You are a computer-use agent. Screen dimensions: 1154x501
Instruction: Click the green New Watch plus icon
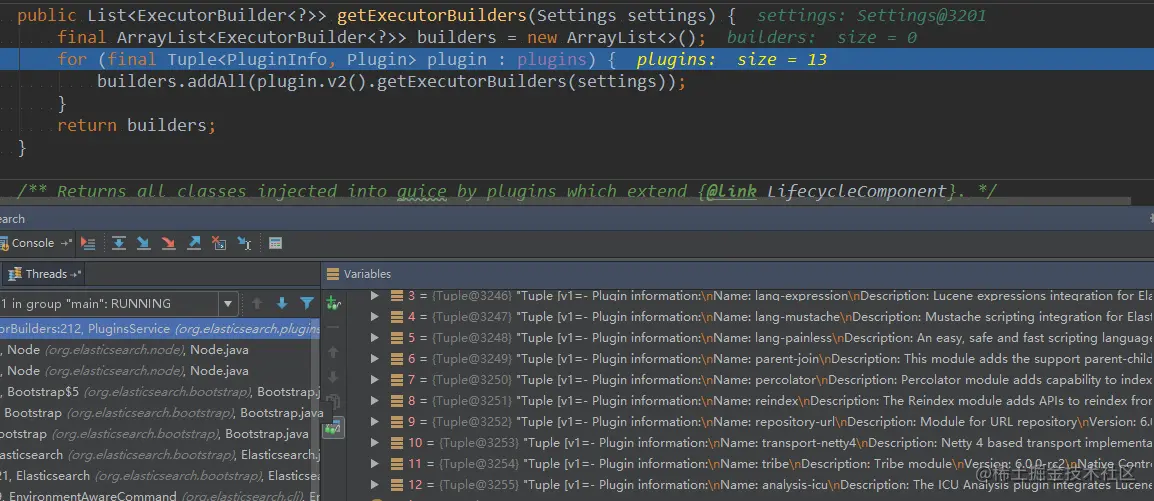coord(333,302)
